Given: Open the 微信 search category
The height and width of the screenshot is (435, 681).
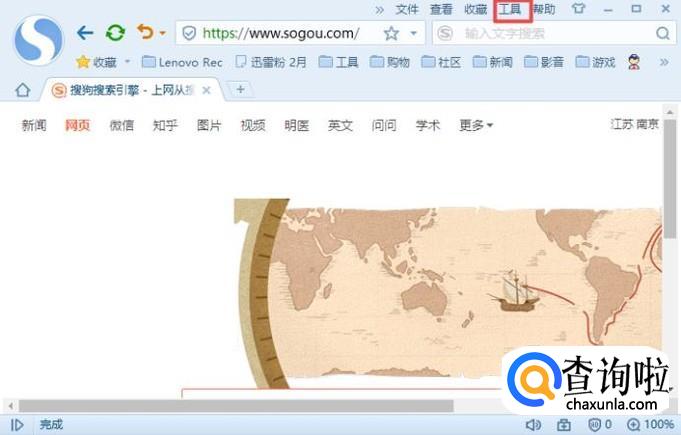Looking at the screenshot, I should pos(122,125).
